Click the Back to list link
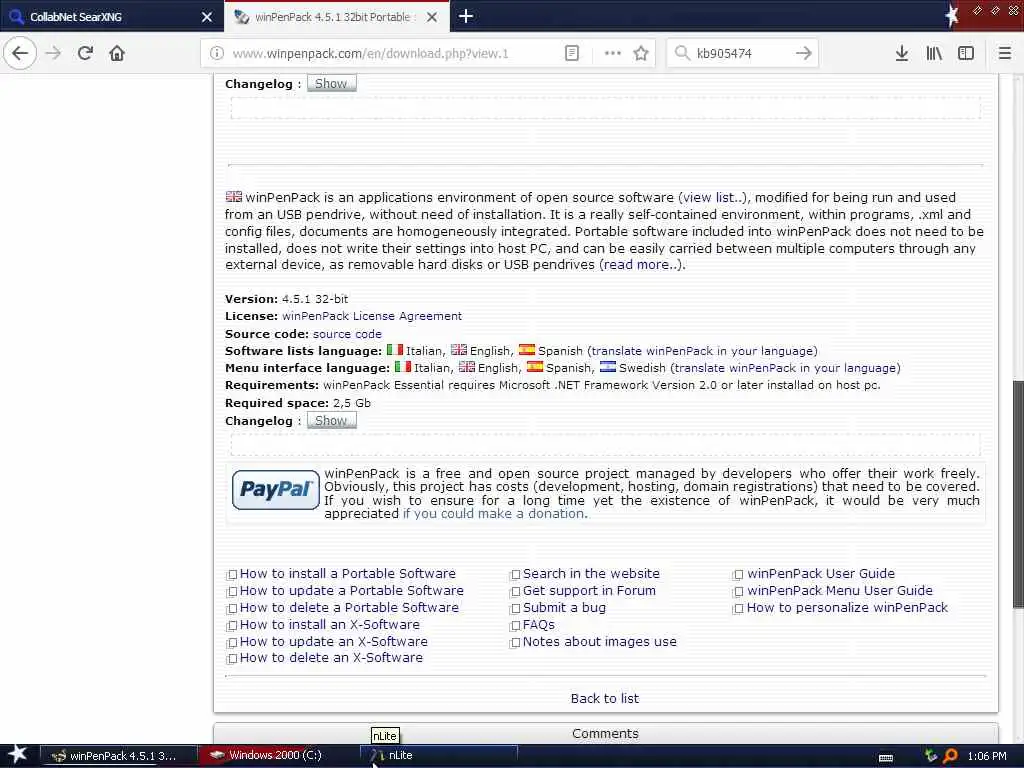 coord(605,698)
